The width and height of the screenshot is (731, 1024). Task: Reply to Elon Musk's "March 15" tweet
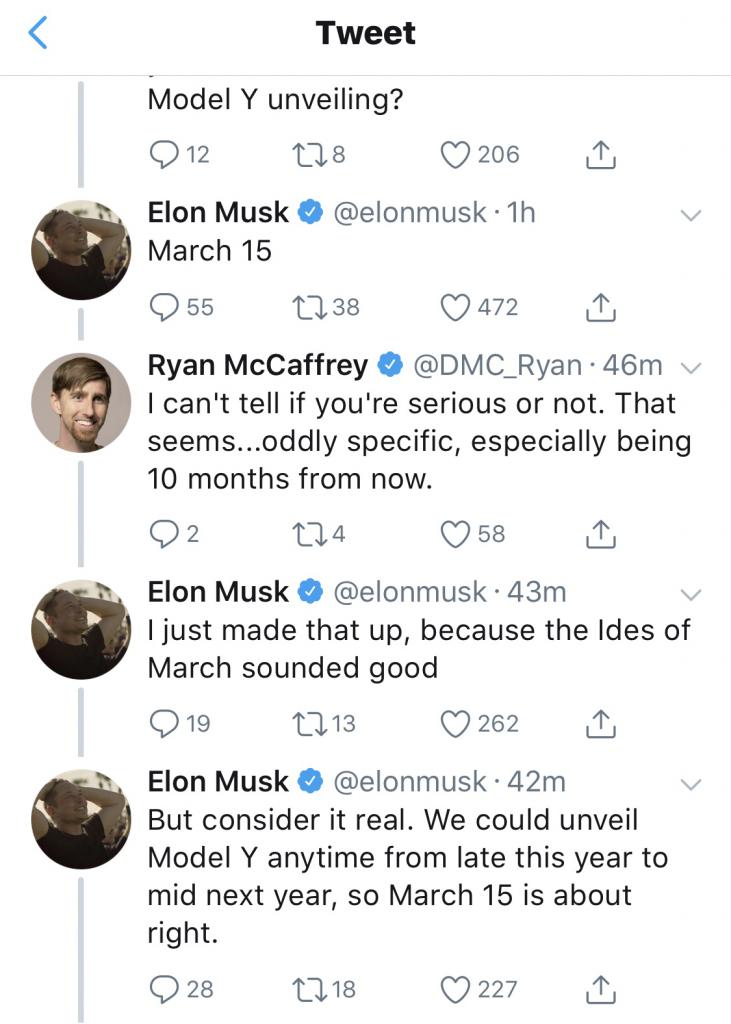pyautogui.click(x=161, y=307)
